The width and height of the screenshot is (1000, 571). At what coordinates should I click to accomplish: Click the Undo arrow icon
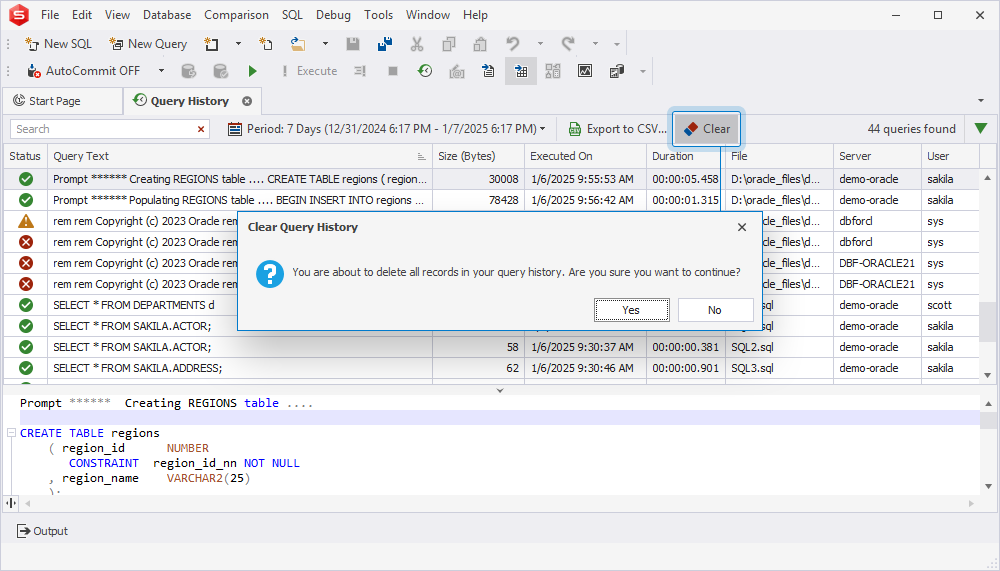point(512,44)
